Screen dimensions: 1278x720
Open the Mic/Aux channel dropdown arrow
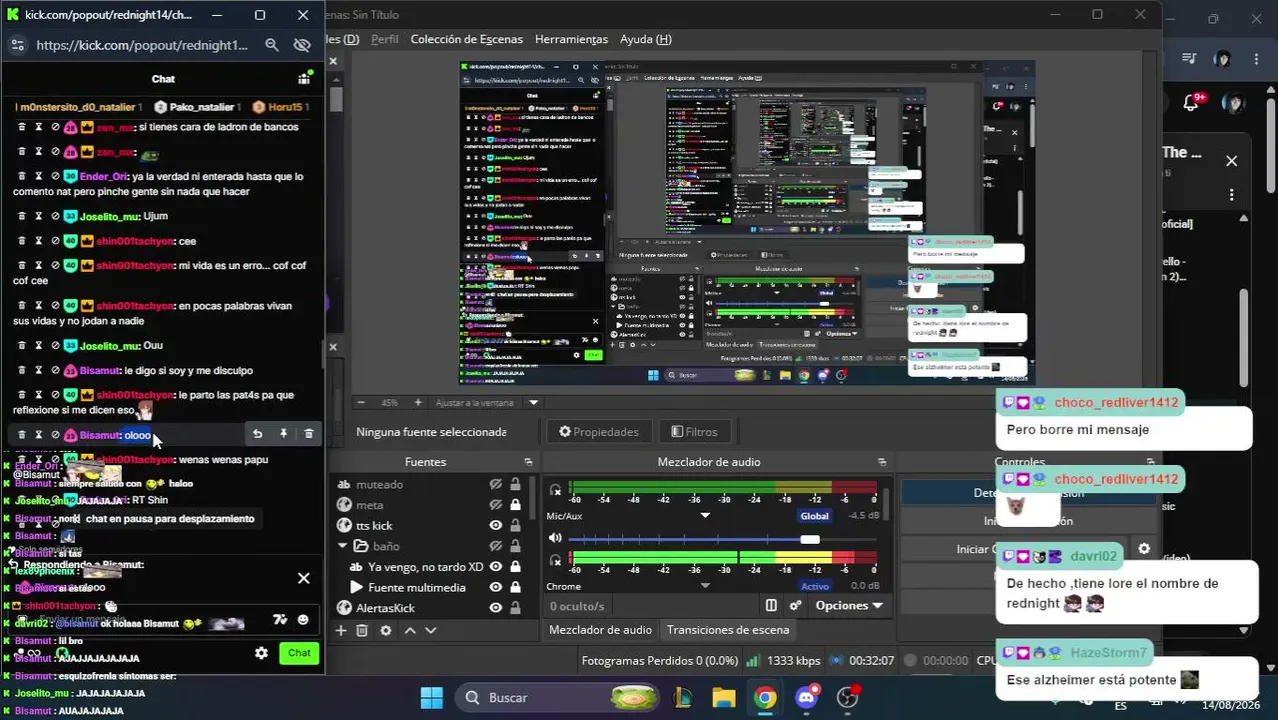click(705, 516)
